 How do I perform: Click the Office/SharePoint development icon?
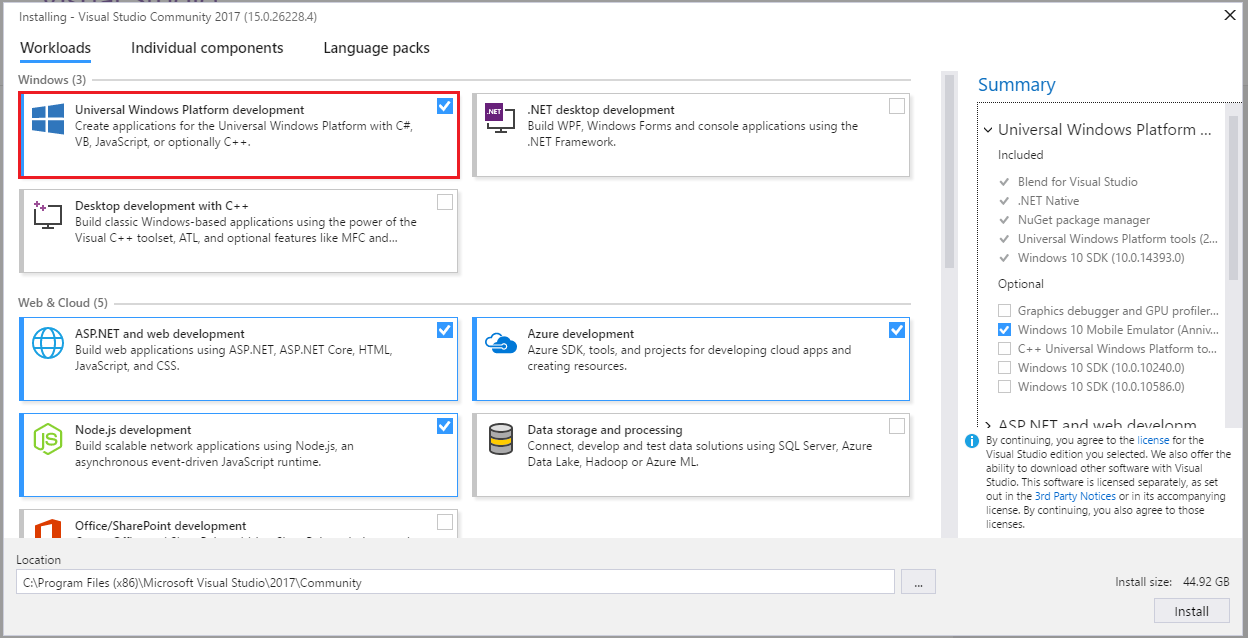(x=48, y=529)
